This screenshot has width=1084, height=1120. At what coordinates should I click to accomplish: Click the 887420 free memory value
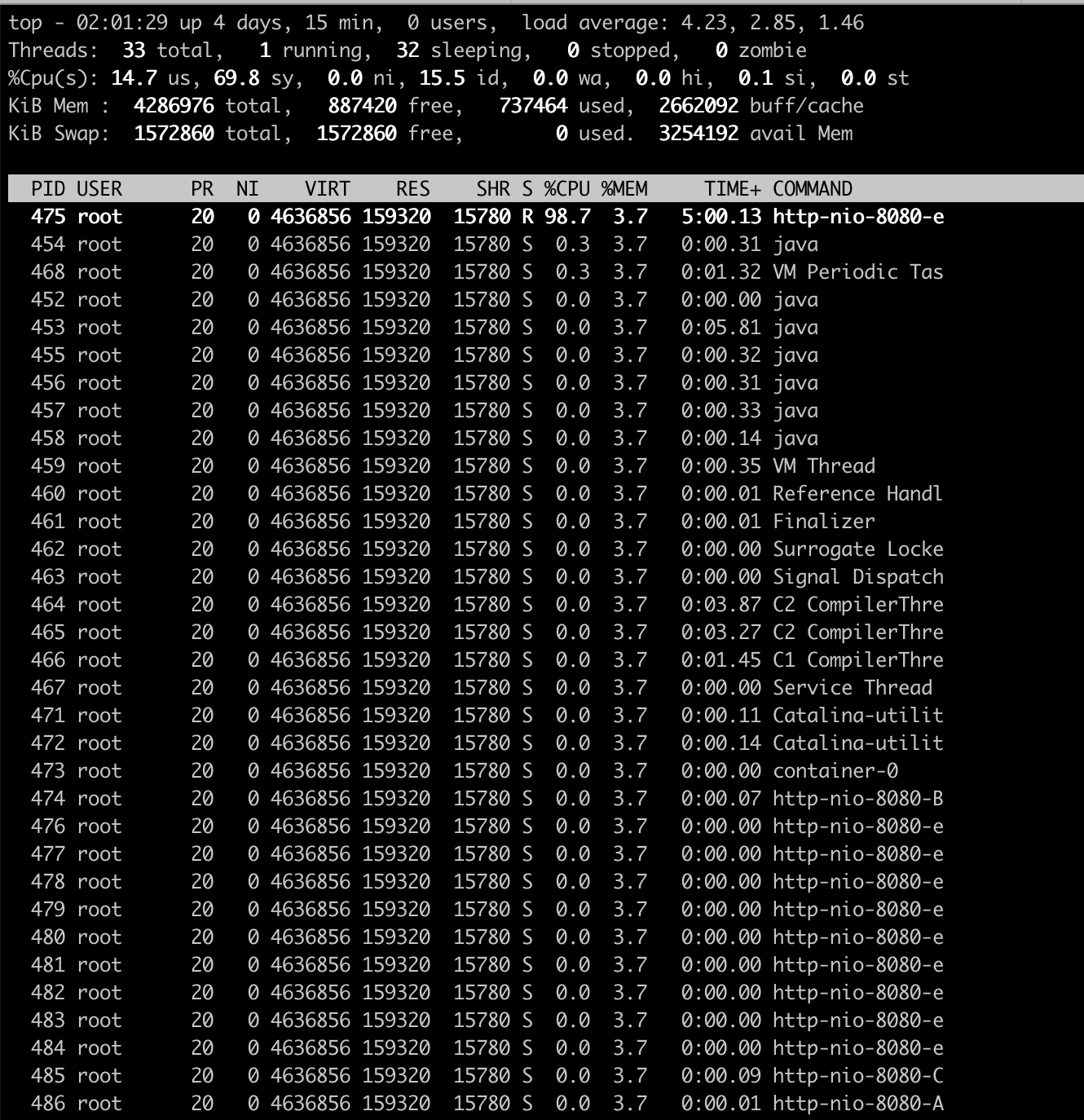[362, 106]
